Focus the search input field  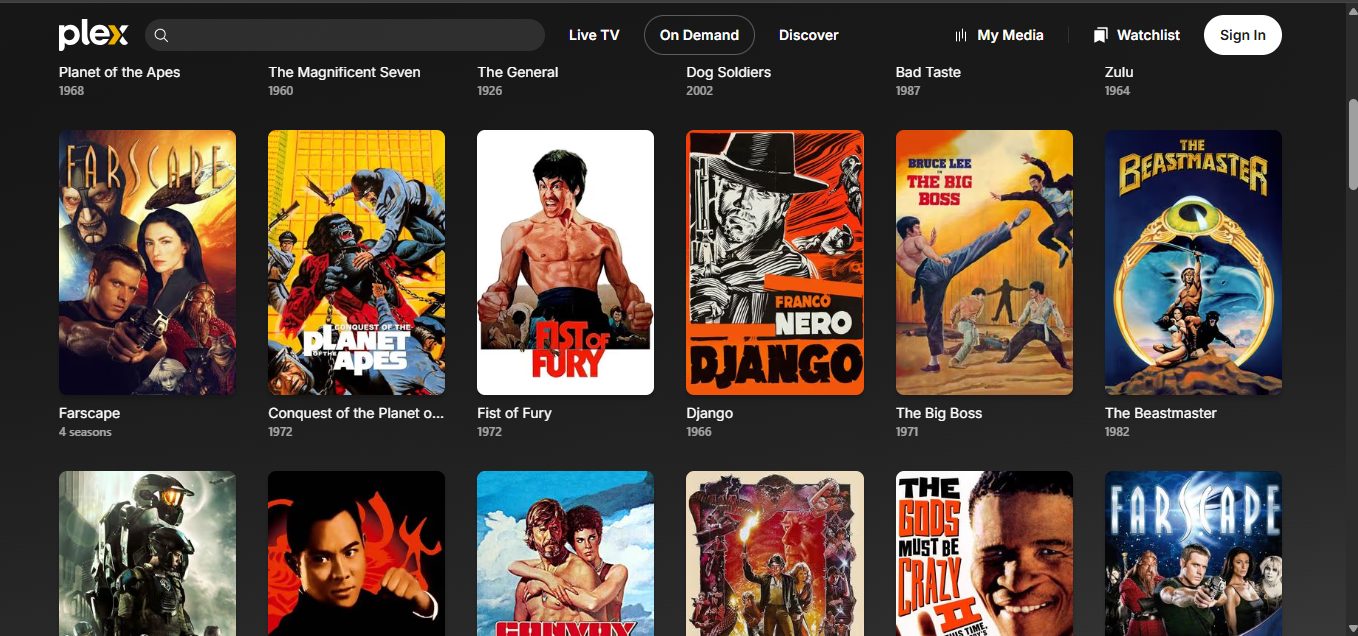coord(345,35)
